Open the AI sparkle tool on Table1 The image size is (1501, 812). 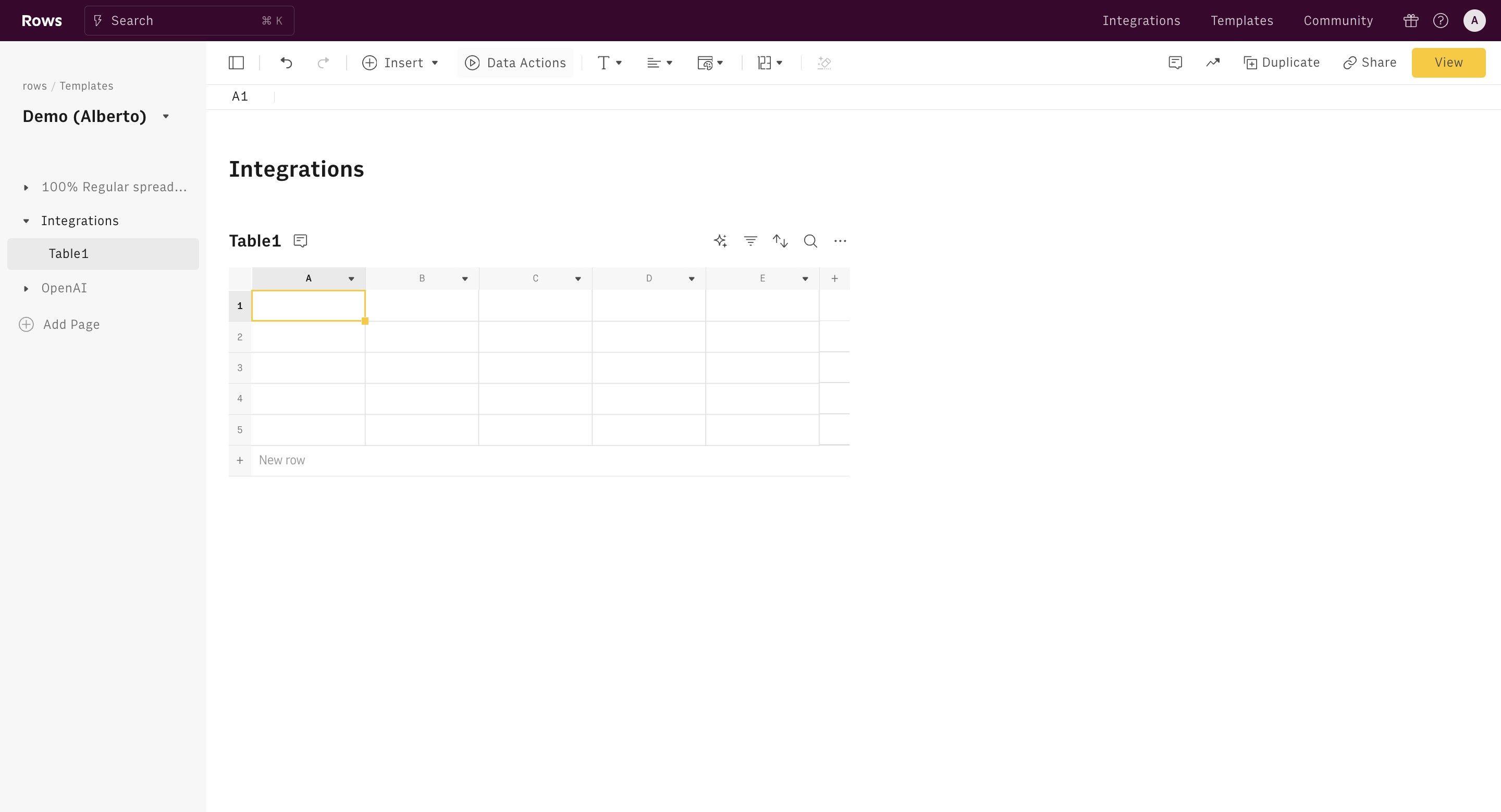pyautogui.click(x=720, y=241)
